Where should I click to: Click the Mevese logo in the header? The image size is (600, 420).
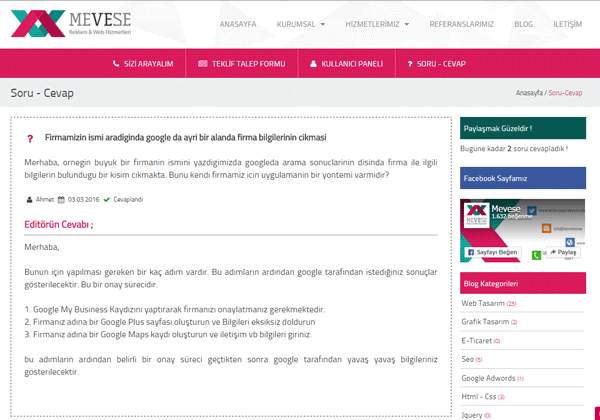point(71,24)
